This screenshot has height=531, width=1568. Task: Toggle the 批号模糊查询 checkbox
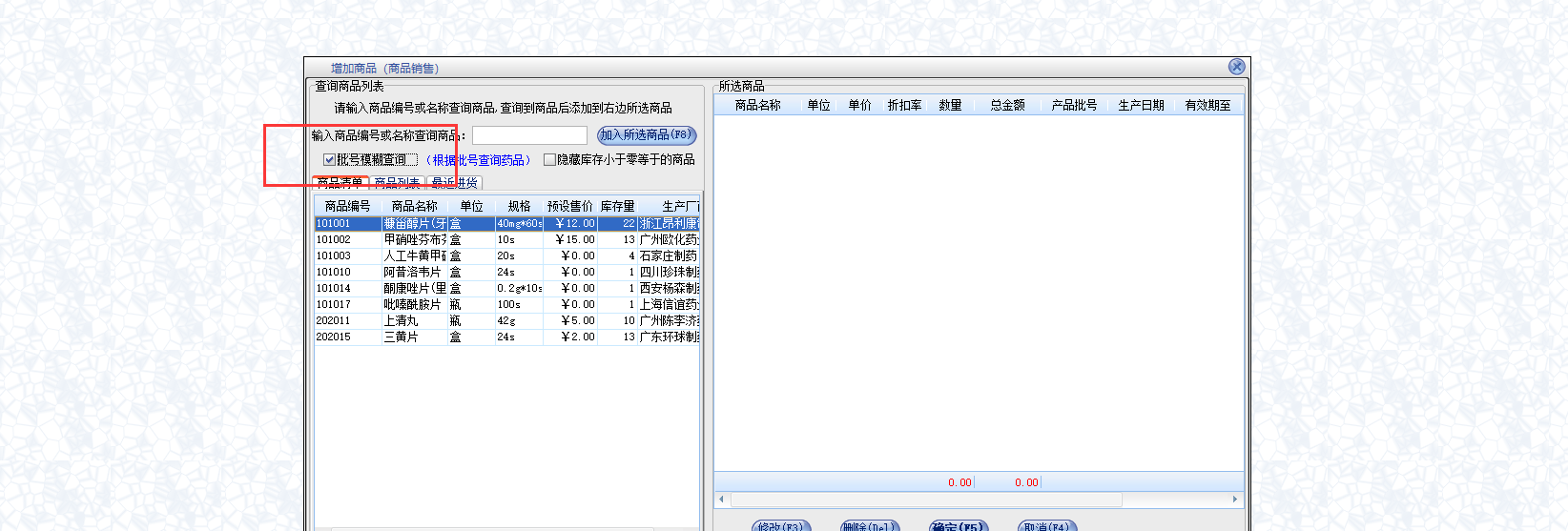(x=330, y=160)
